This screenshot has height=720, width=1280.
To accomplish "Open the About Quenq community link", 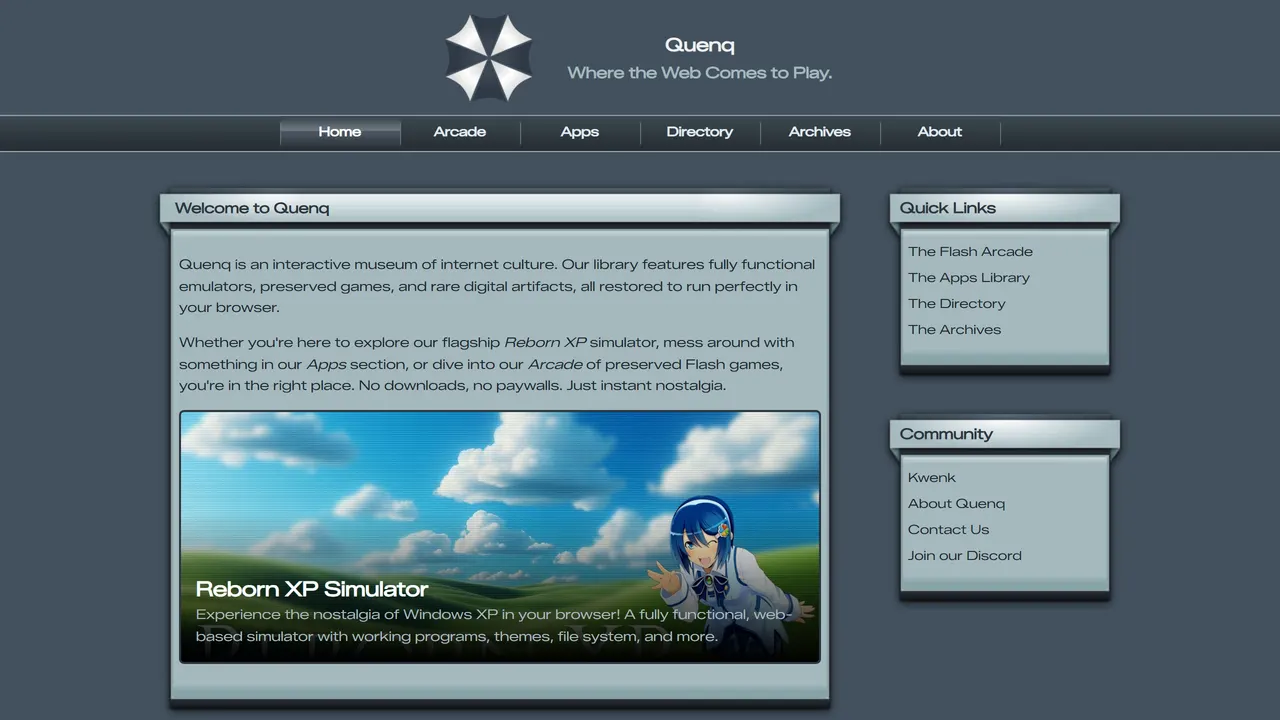I will [956, 504].
